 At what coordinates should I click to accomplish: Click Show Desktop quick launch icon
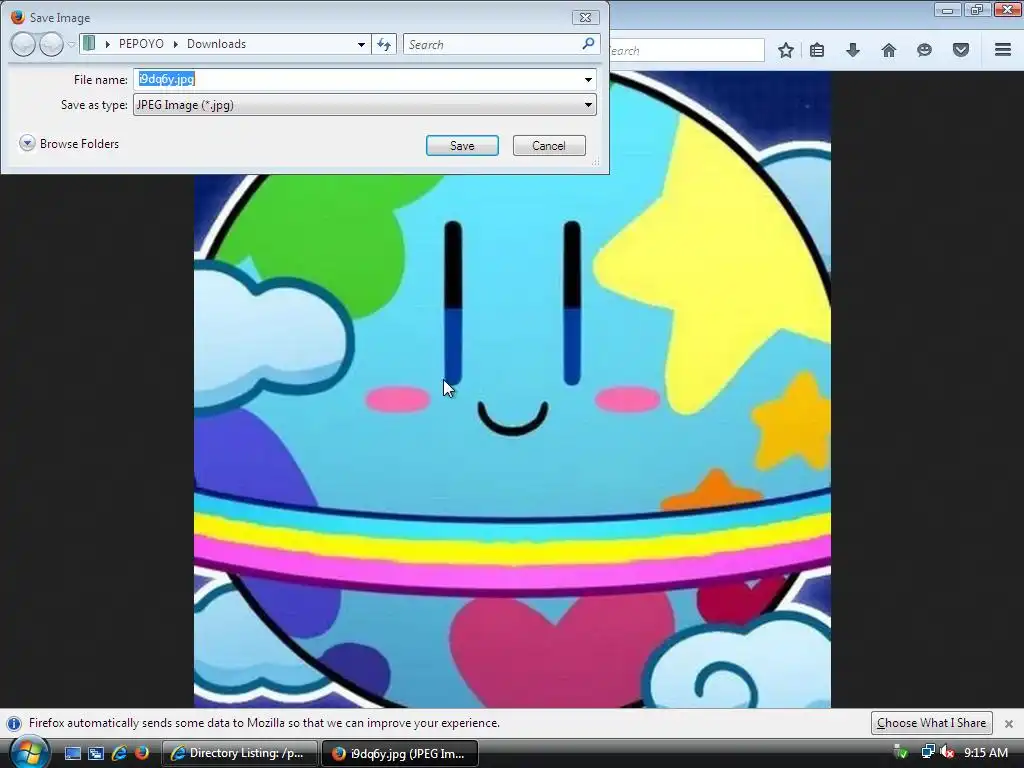coord(72,754)
